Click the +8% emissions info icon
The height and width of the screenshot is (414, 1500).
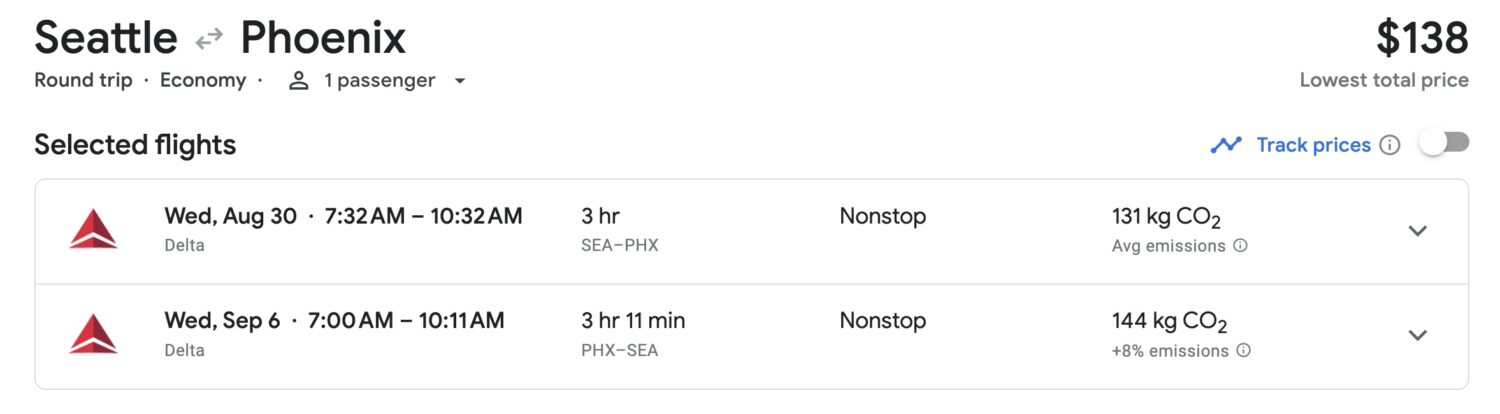(1244, 351)
